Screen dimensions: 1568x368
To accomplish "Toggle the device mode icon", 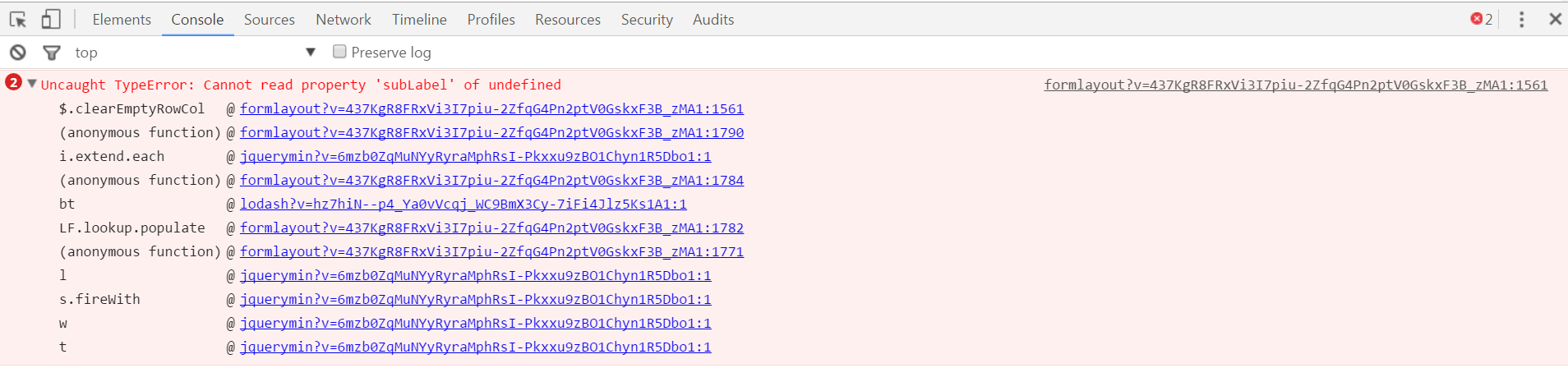I will coord(51,19).
